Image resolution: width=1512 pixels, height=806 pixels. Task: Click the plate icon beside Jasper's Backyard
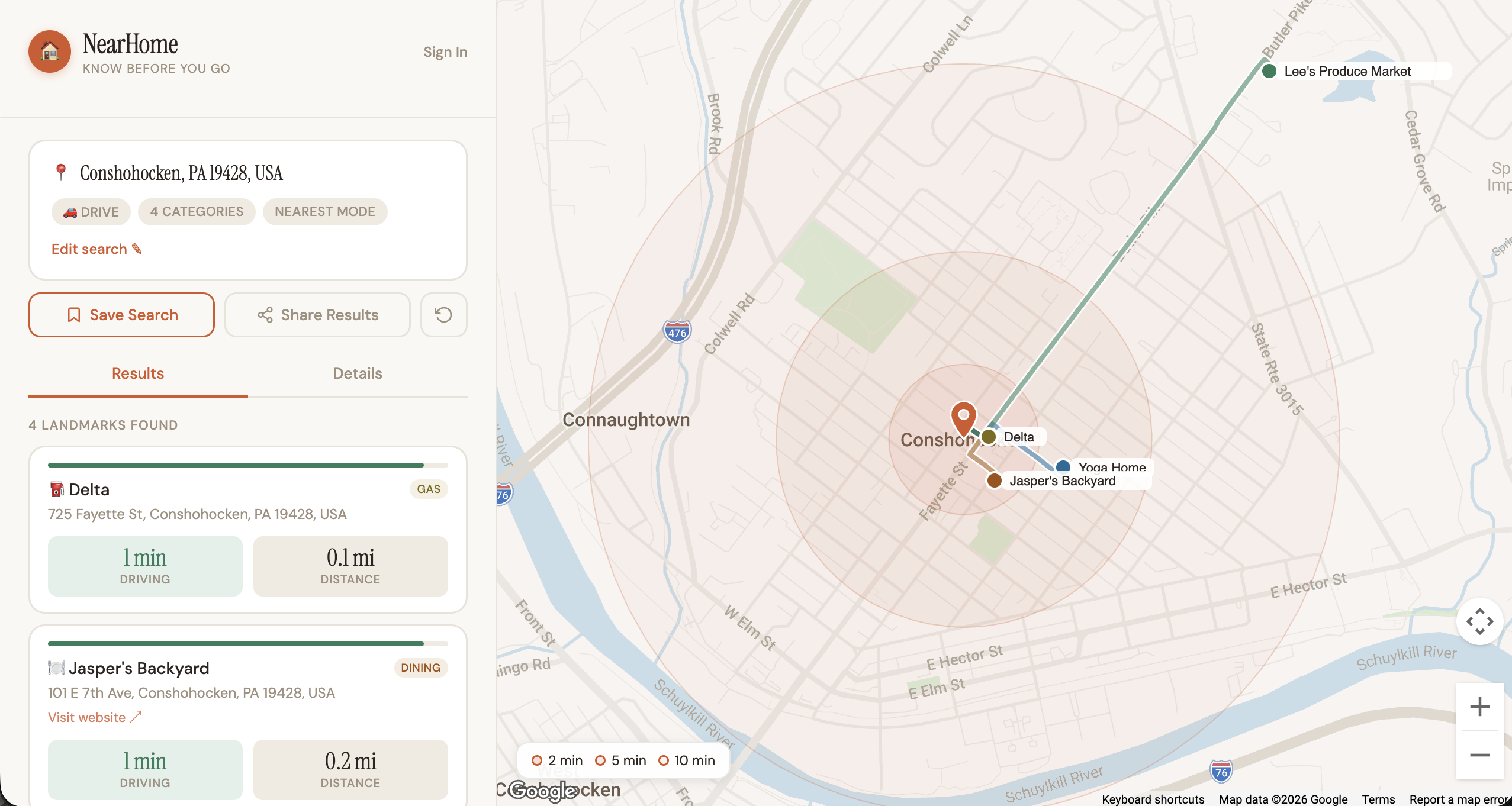(56, 668)
